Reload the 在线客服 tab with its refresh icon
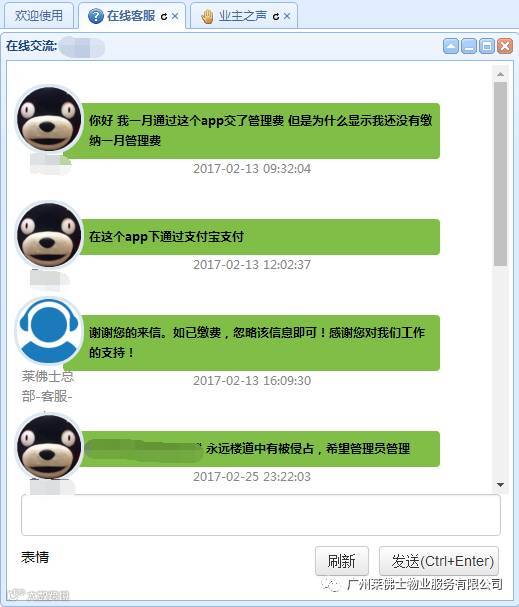Viewport: 519px width, 607px height. pyautogui.click(x=164, y=17)
